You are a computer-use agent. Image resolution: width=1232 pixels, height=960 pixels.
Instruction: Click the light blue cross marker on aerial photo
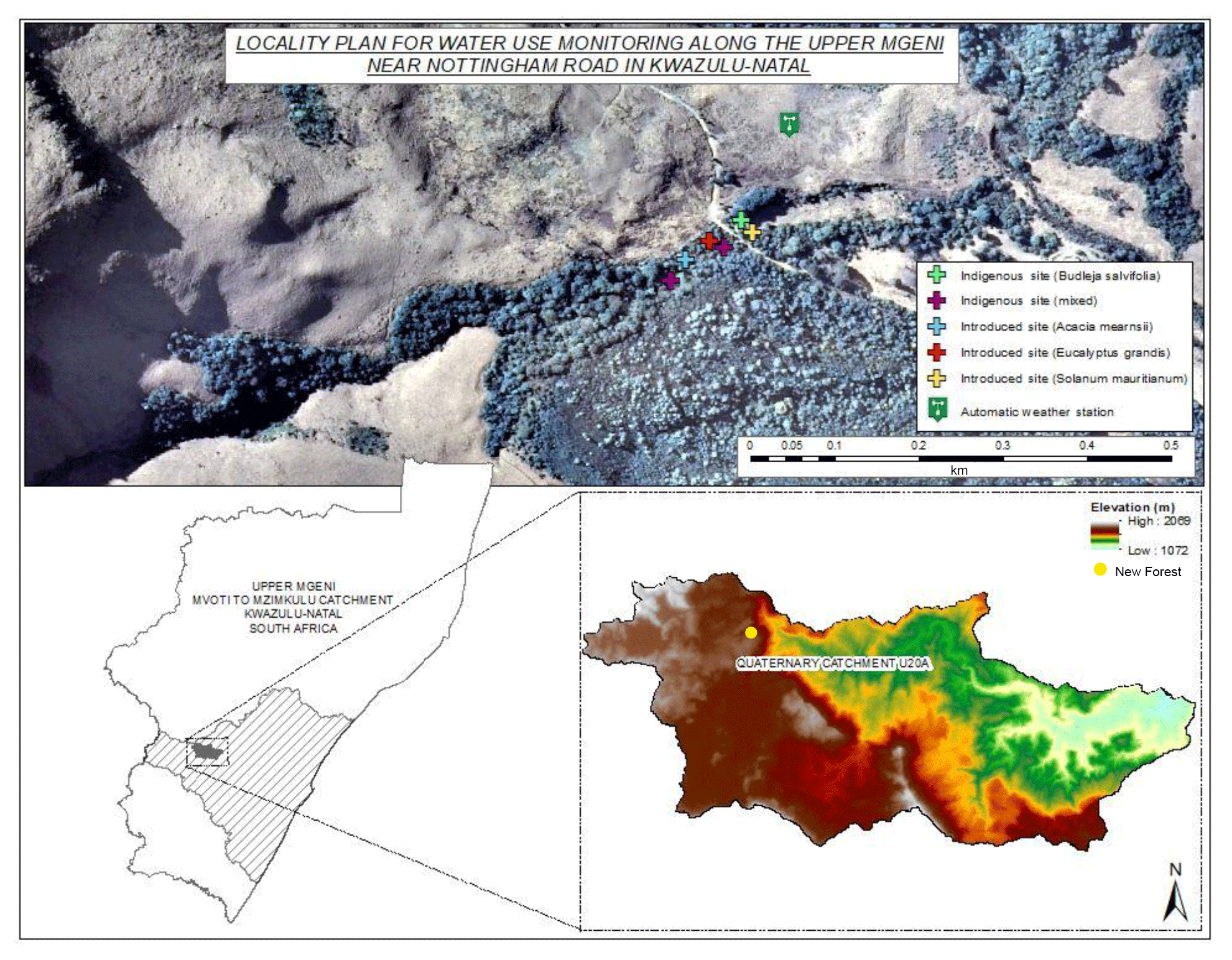pyautogui.click(x=685, y=259)
